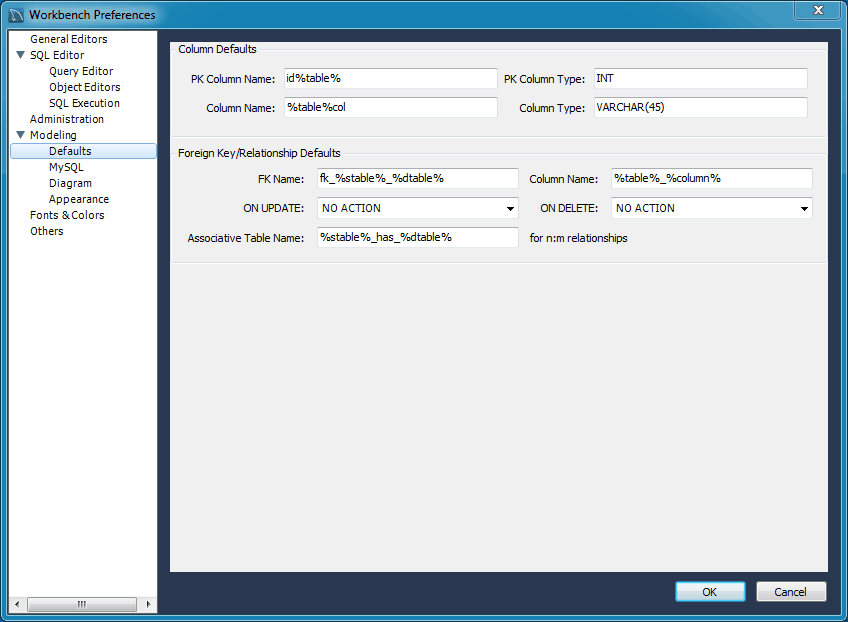Select Fonts & Colors in the sidebar
The image size is (848, 622).
tap(67, 215)
